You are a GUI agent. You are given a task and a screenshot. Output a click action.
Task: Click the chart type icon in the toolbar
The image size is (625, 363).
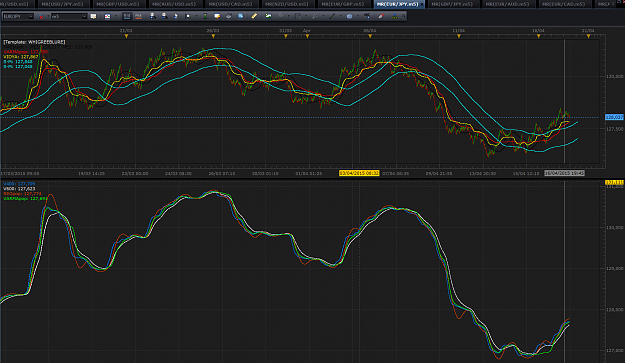[107, 16]
